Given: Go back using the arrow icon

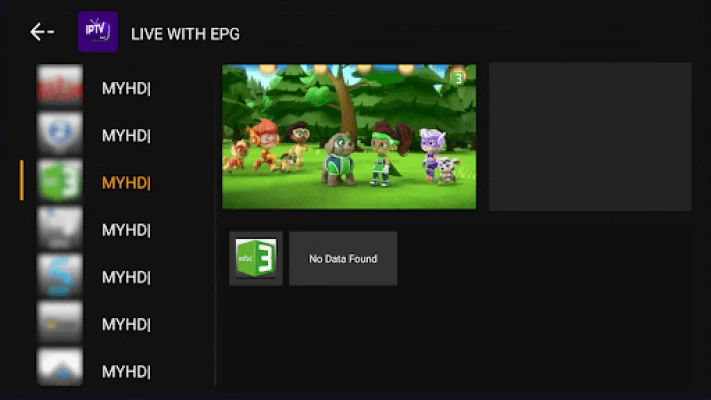Looking at the screenshot, I should (42, 32).
